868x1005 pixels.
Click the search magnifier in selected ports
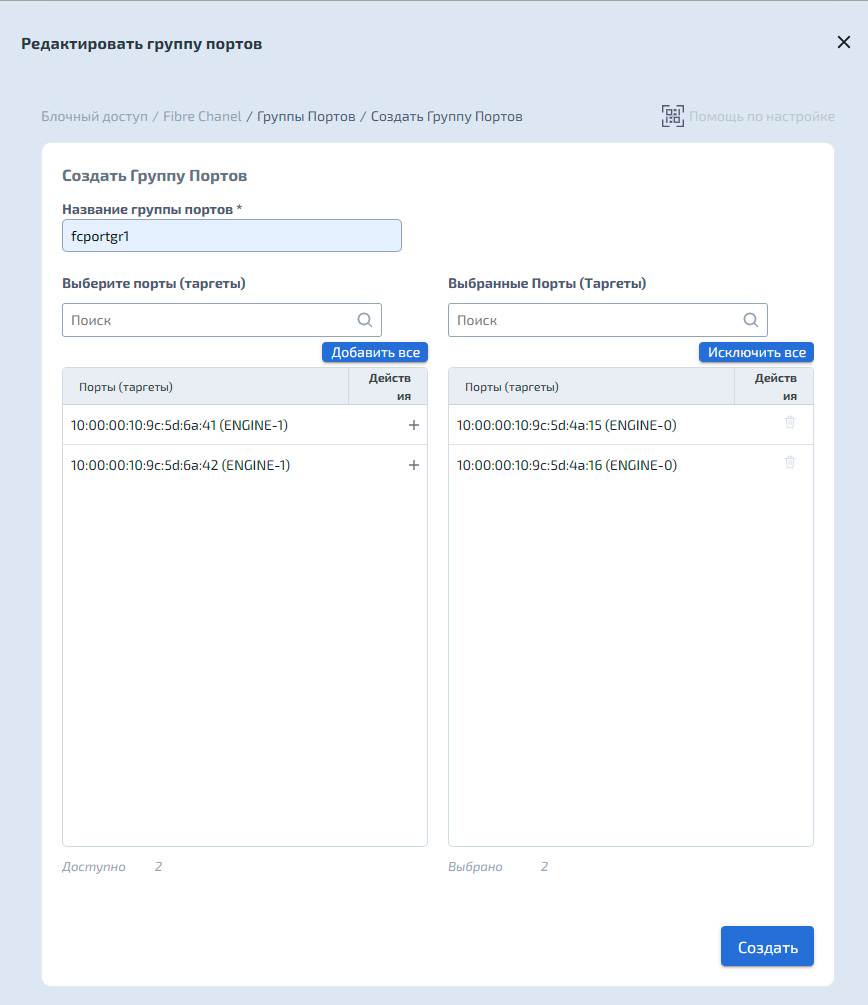[x=751, y=320]
